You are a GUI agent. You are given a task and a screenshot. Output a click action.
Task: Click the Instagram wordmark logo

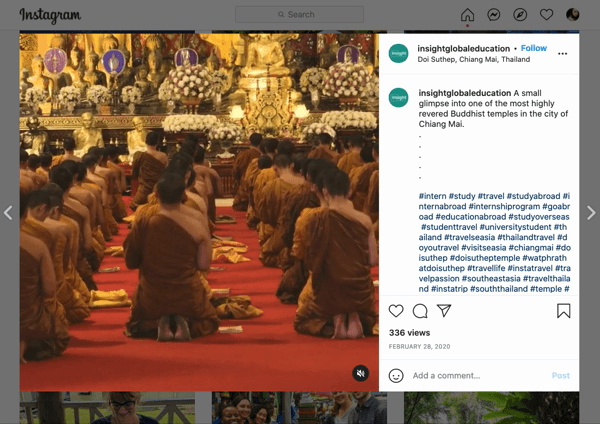tap(50, 15)
